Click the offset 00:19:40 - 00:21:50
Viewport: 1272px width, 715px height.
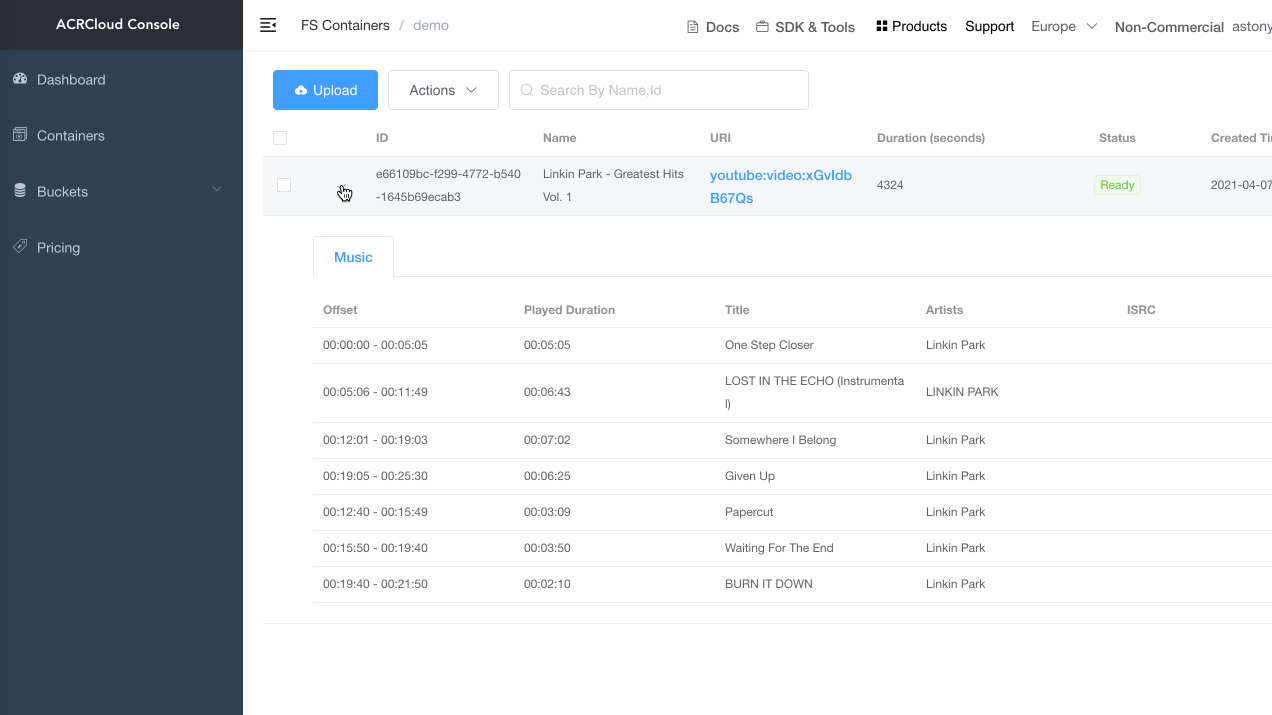point(375,584)
